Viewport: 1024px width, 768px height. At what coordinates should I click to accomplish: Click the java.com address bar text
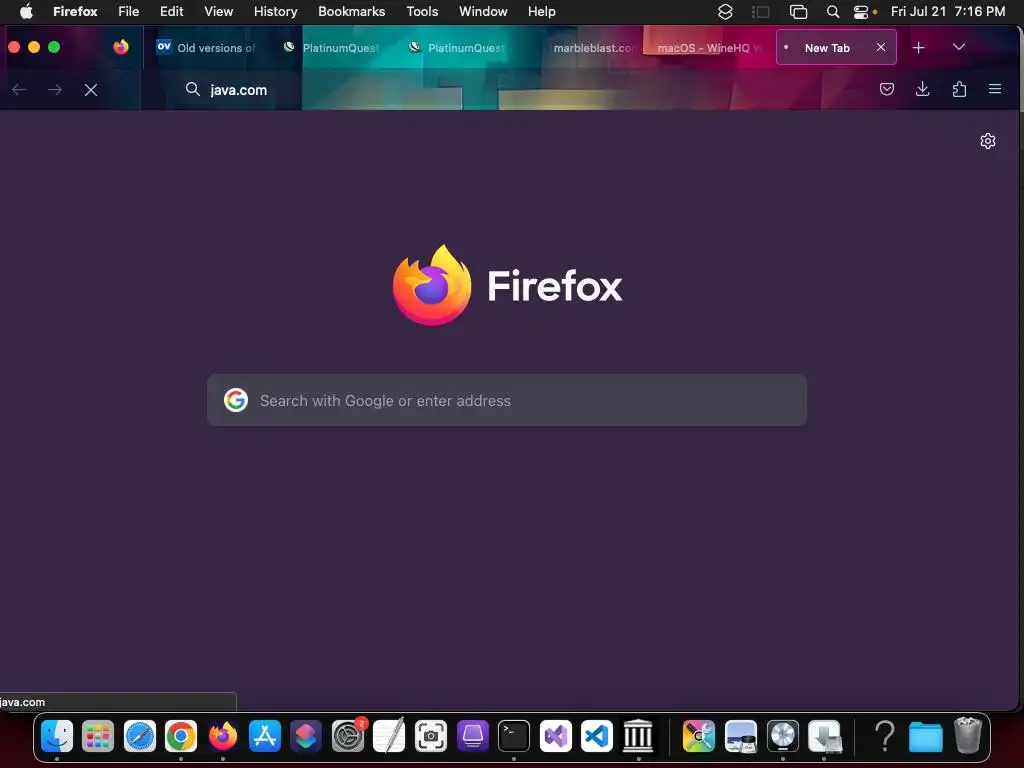pos(238,90)
